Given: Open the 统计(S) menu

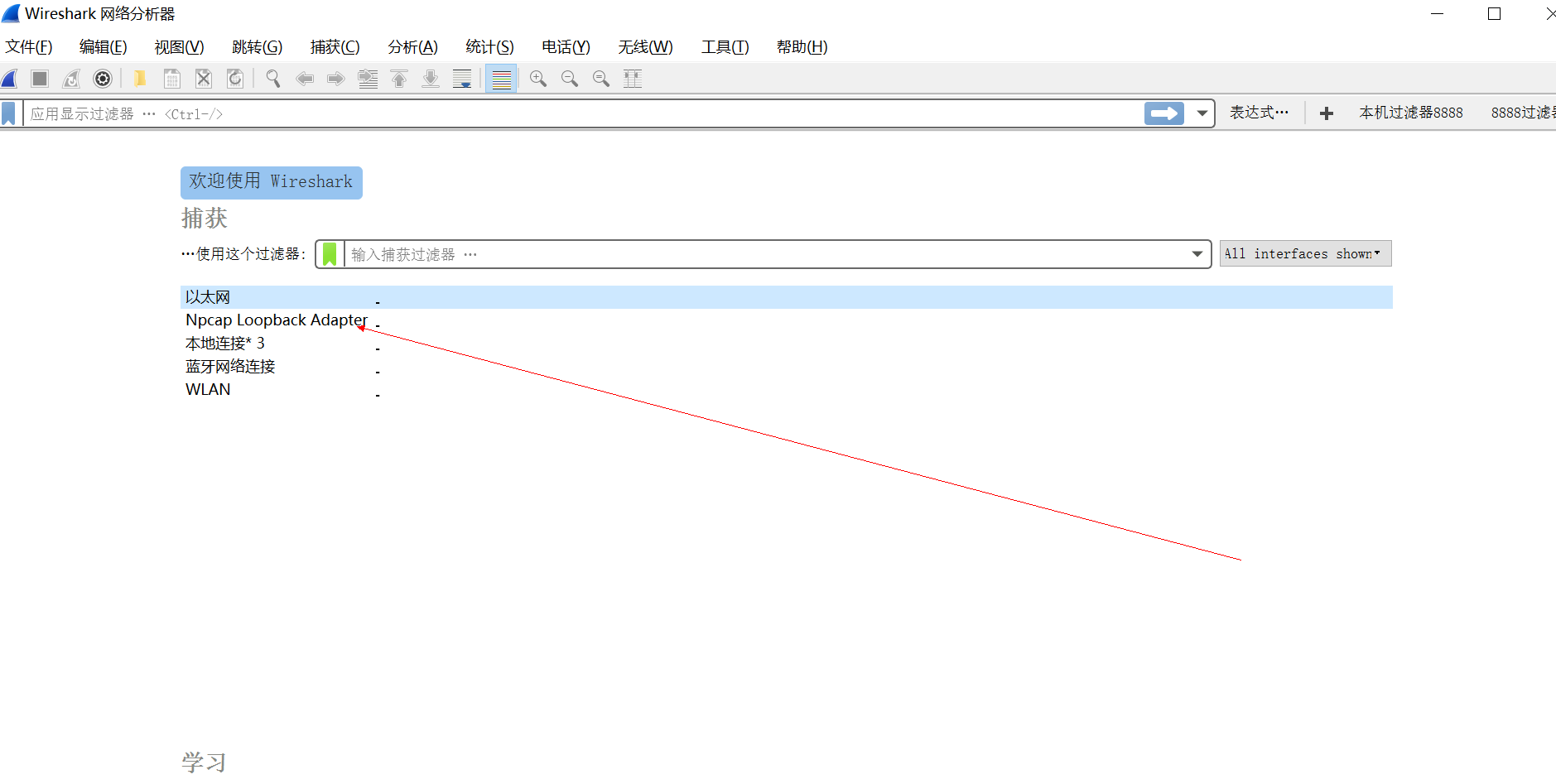Looking at the screenshot, I should (490, 47).
